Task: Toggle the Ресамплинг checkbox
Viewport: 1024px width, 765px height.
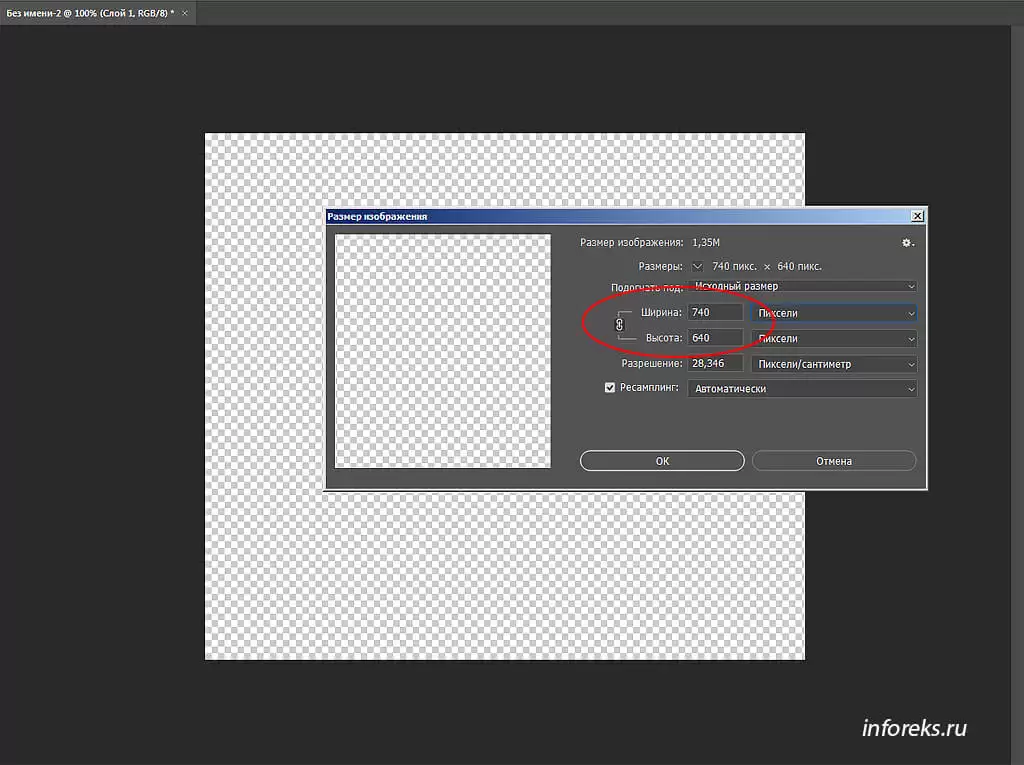Action: click(x=610, y=388)
